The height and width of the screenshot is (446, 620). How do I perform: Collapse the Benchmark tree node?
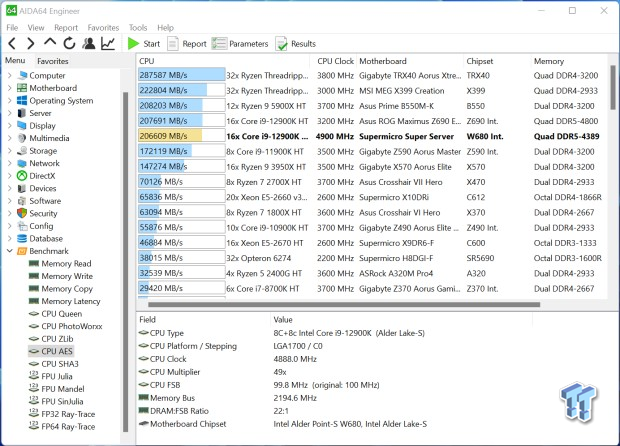pyautogui.click(x=10, y=251)
